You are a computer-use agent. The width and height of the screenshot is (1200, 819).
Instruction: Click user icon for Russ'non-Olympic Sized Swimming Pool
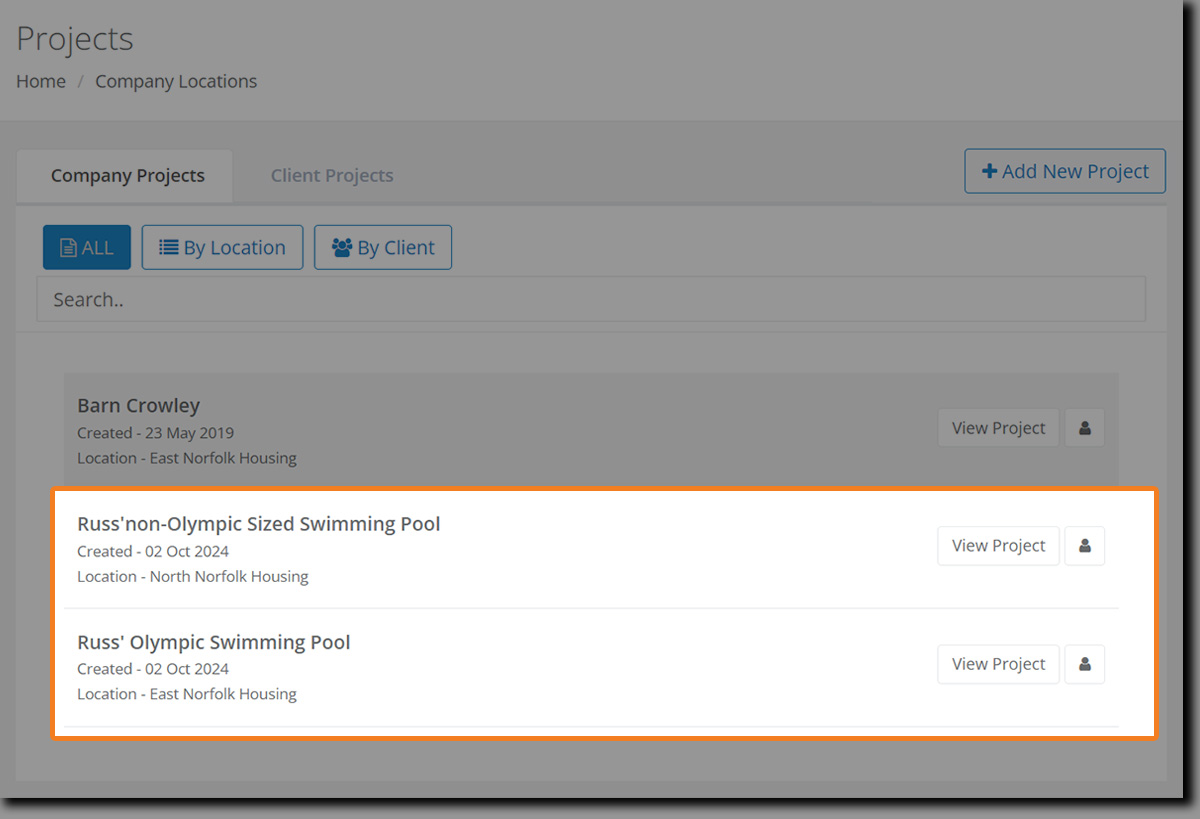coord(1084,546)
